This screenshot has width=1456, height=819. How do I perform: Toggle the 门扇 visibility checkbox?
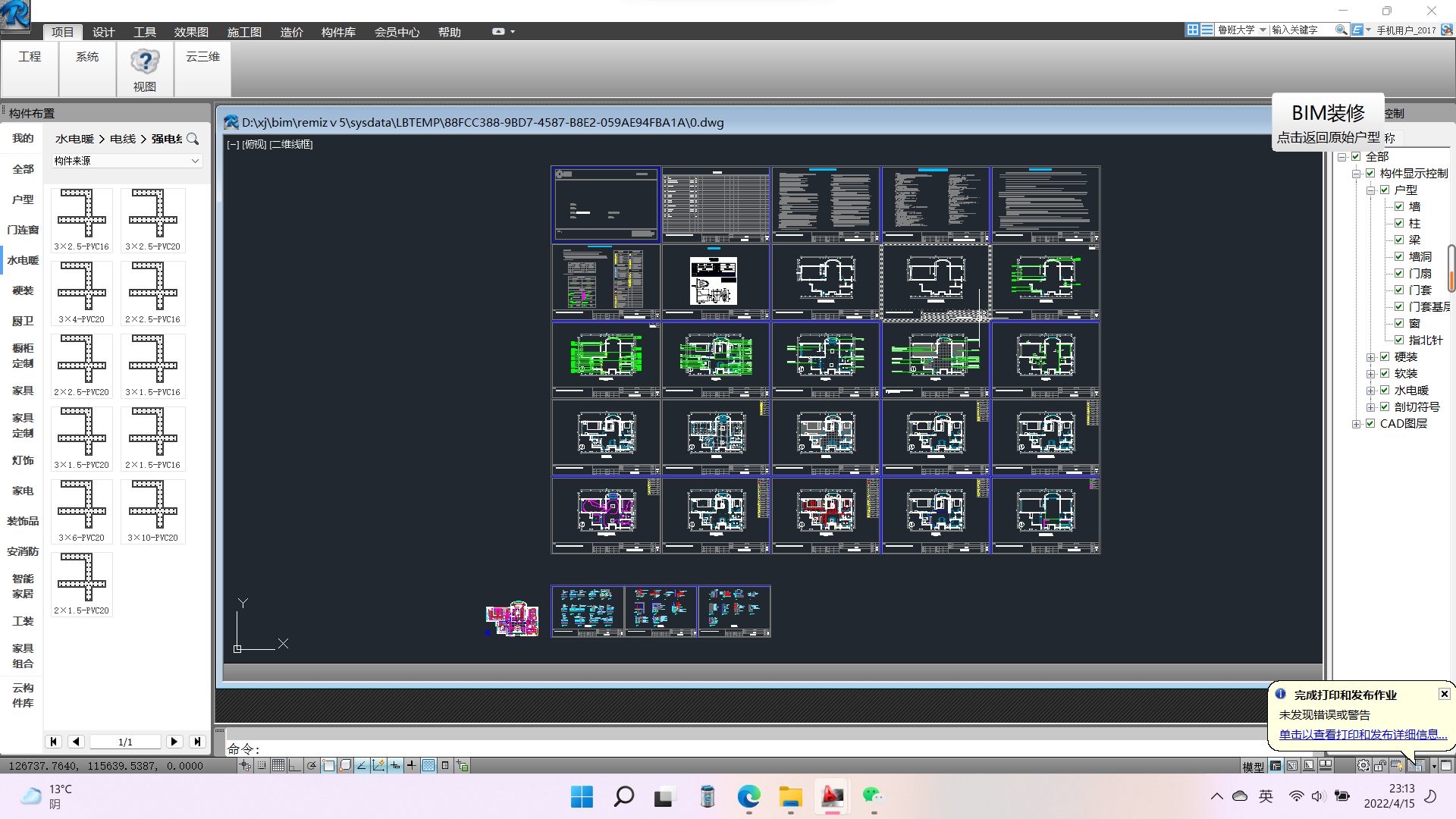tap(1399, 274)
